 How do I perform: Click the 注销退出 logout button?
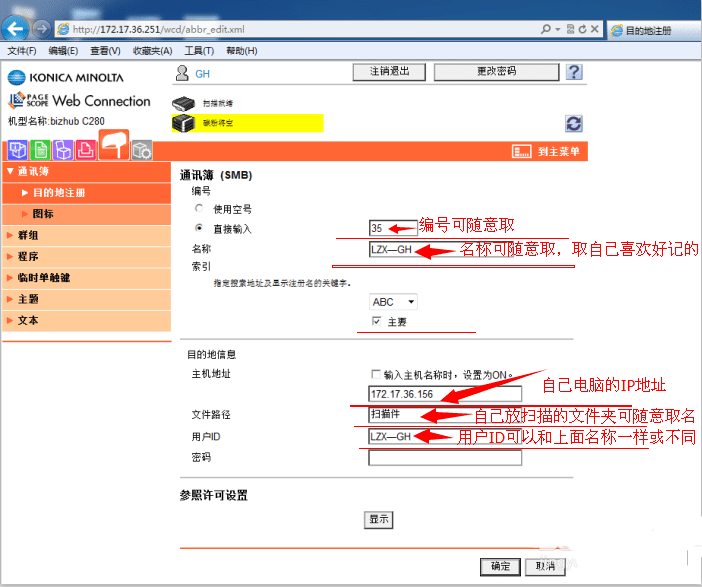pos(389,72)
